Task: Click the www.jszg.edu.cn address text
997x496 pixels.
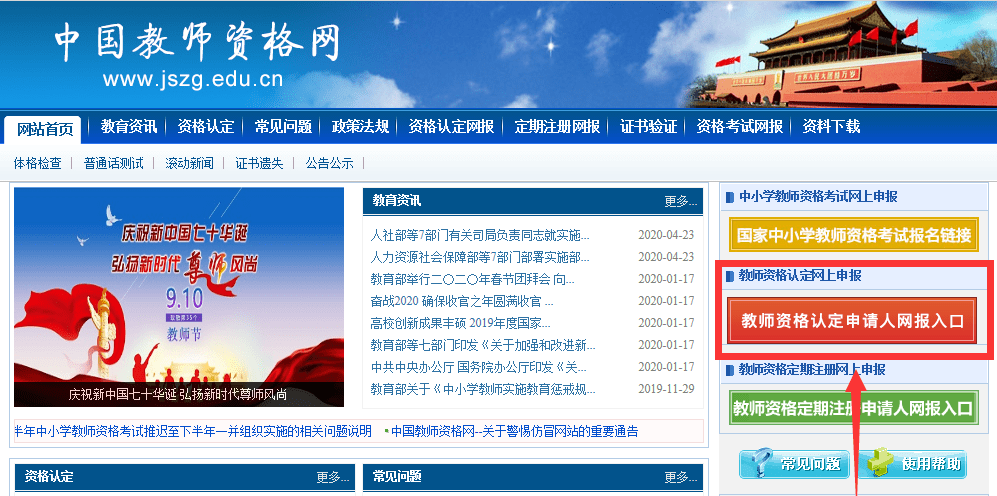Action: tap(193, 79)
